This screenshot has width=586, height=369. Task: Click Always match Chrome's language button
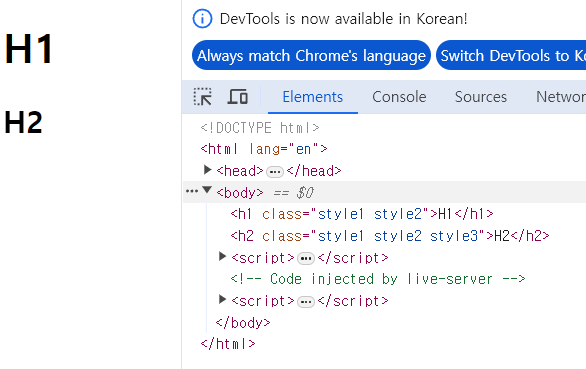click(311, 55)
